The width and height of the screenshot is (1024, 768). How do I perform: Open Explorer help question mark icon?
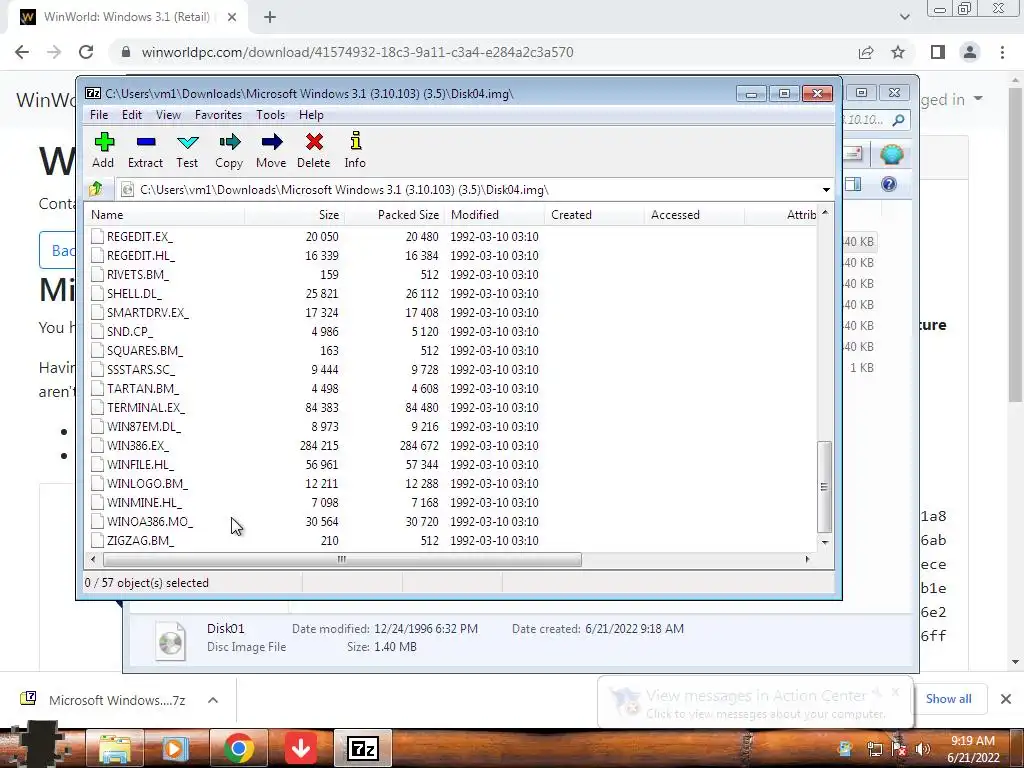click(x=889, y=184)
